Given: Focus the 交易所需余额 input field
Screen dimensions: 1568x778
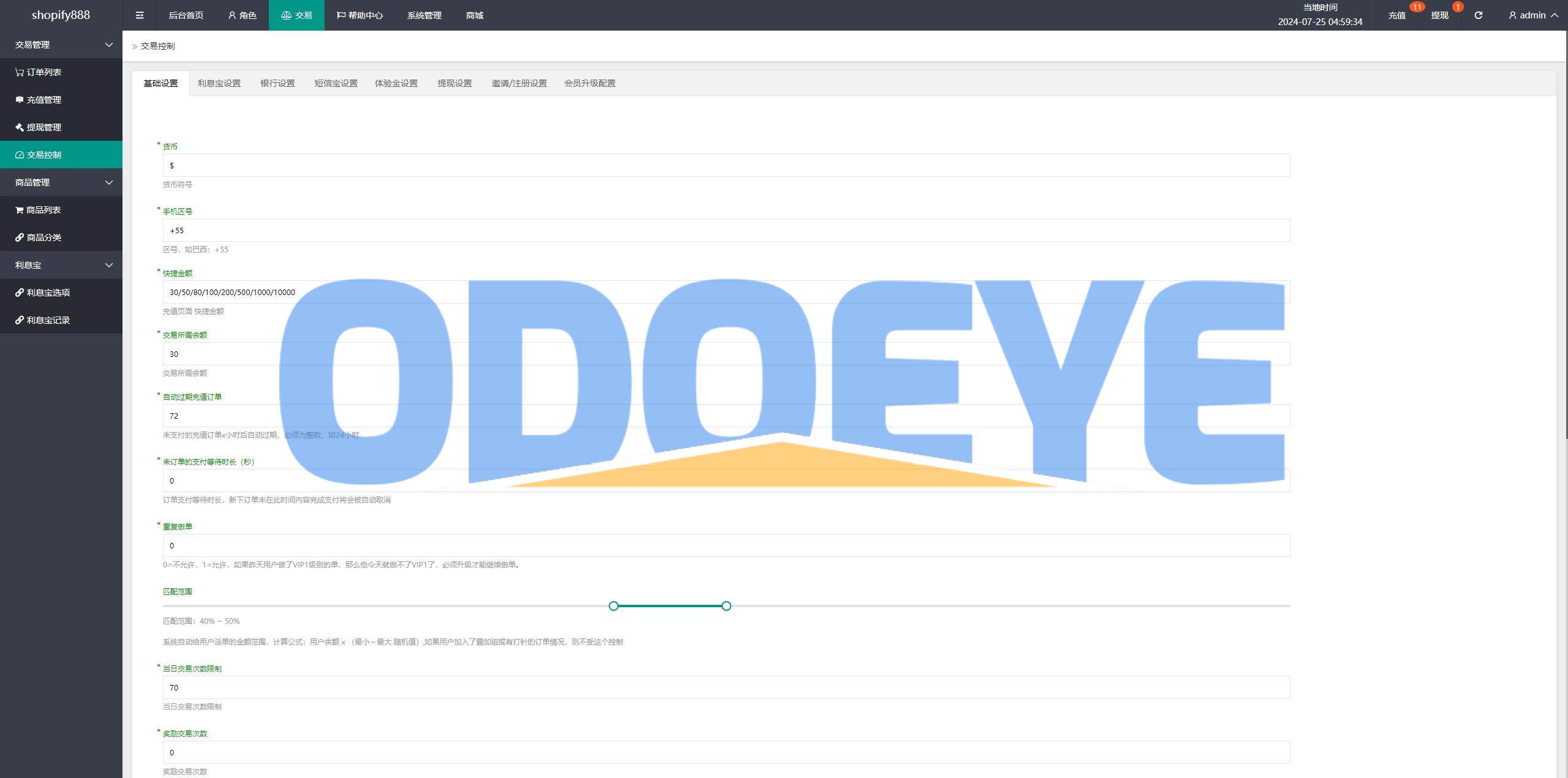Looking at the screenshot, I should (726, 354).
